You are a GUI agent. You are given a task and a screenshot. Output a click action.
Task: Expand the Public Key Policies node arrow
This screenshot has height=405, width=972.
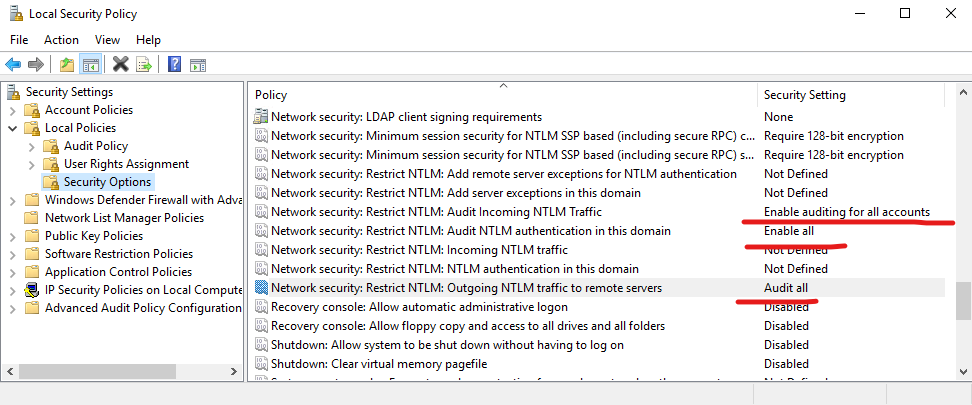tap(12, 236)
